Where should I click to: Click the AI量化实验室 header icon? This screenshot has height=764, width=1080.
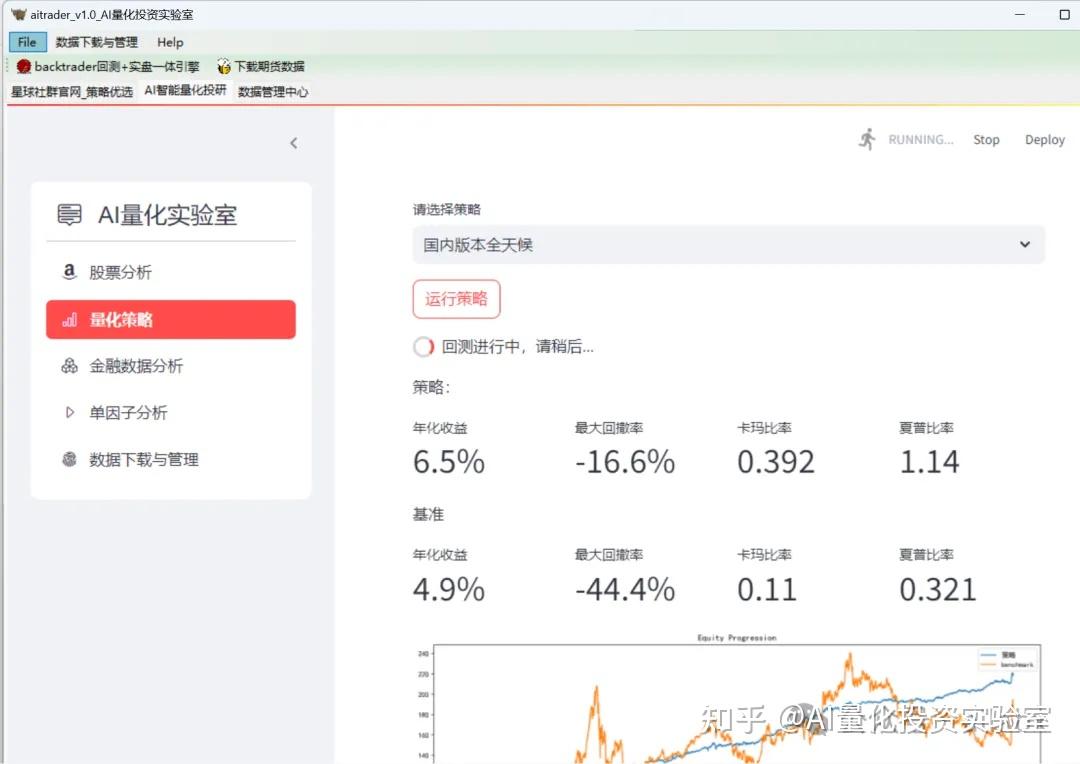[x=69, y=214]
